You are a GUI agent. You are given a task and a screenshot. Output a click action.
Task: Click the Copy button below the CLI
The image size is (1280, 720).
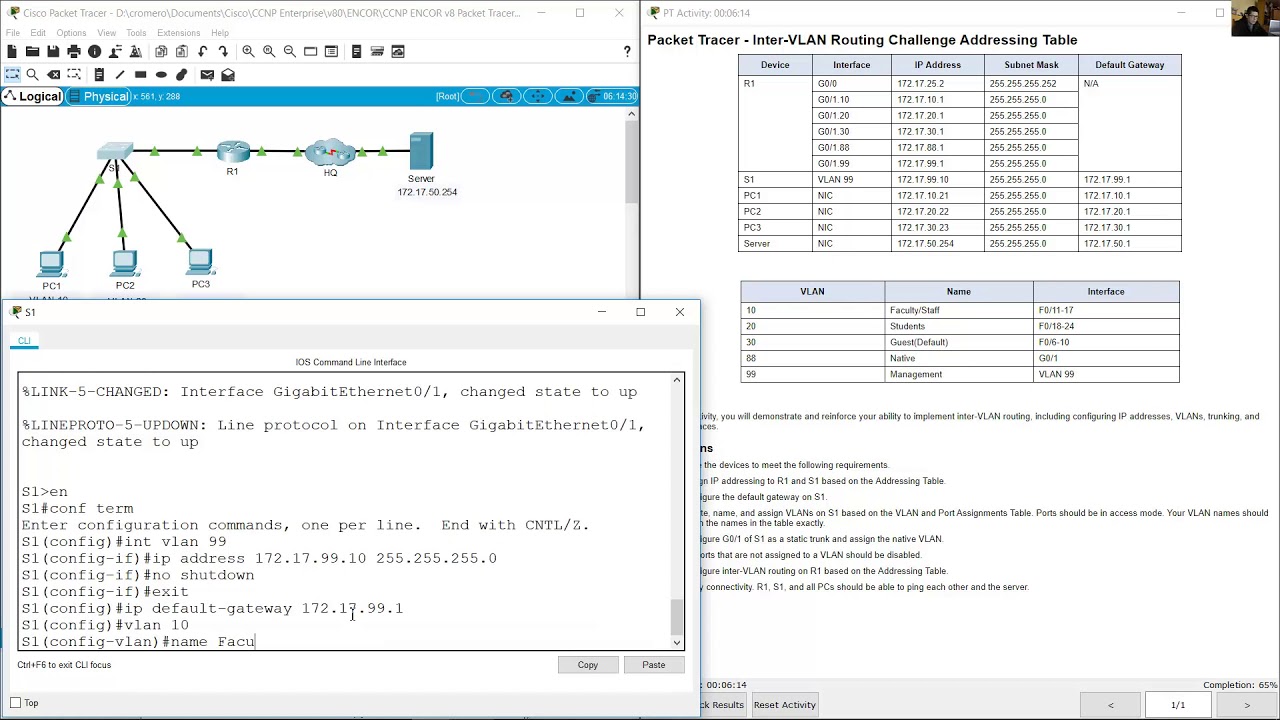pyautogui.click(x=587, y=665)
